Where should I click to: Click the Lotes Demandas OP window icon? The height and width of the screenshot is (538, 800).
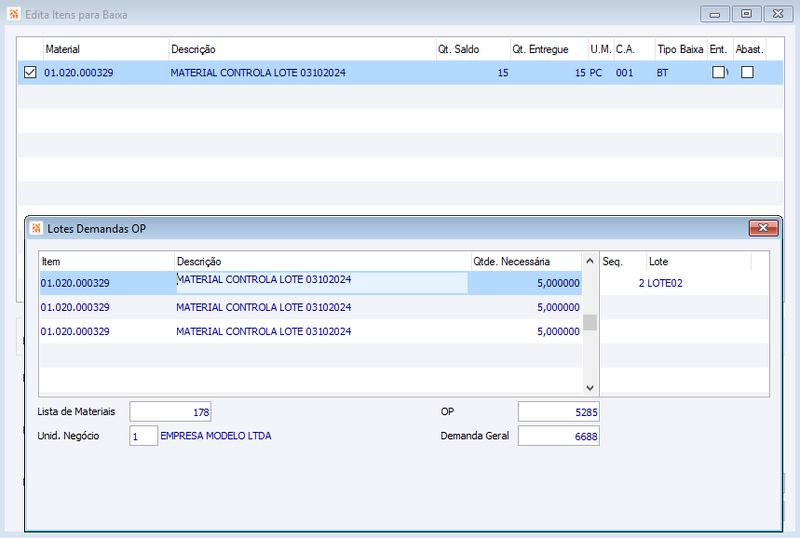(36, 228)
